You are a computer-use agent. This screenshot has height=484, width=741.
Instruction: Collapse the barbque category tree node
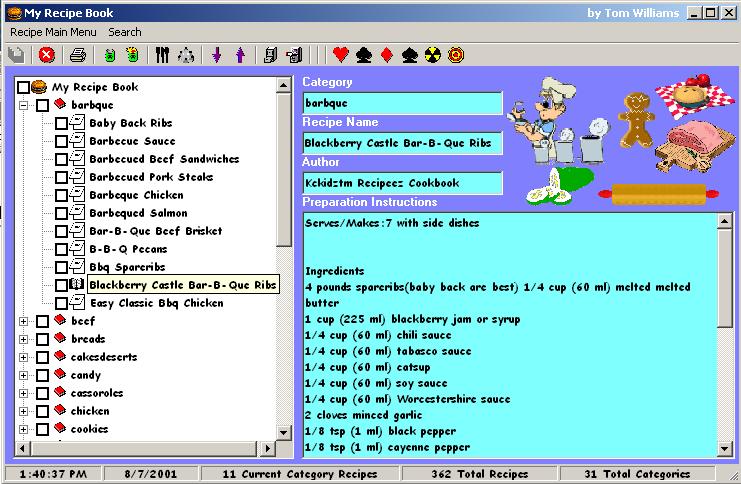[x=23, y=105]
